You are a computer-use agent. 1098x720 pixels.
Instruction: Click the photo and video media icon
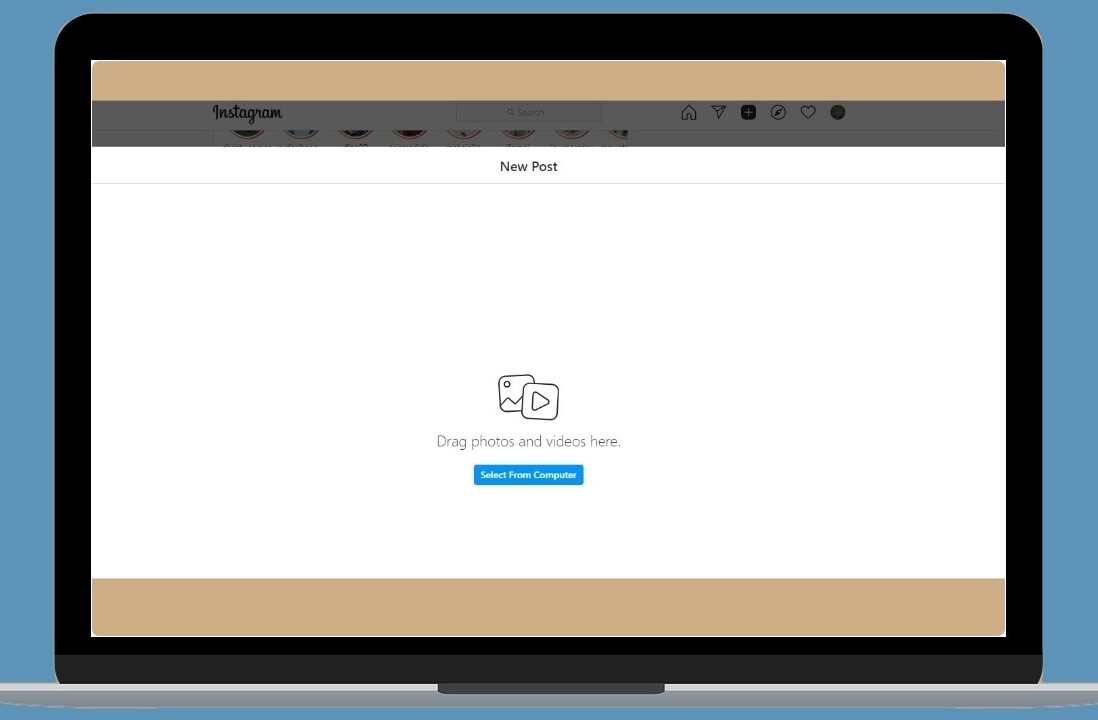coord(528,397)
